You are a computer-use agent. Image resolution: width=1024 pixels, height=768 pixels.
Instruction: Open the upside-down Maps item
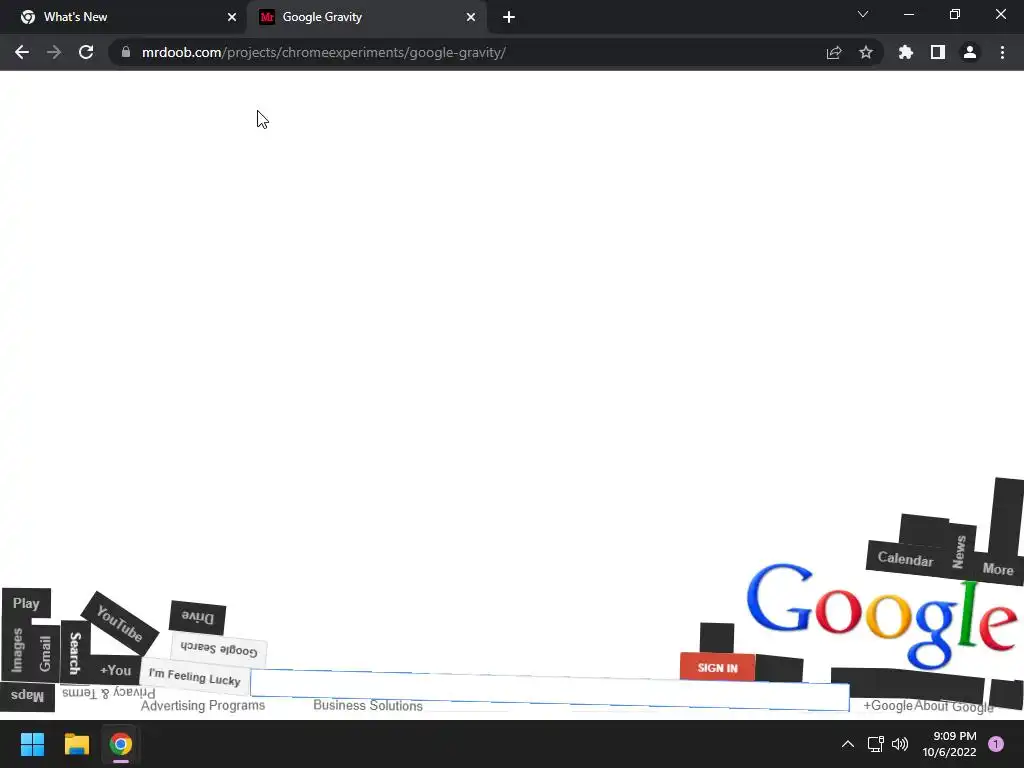27,696
